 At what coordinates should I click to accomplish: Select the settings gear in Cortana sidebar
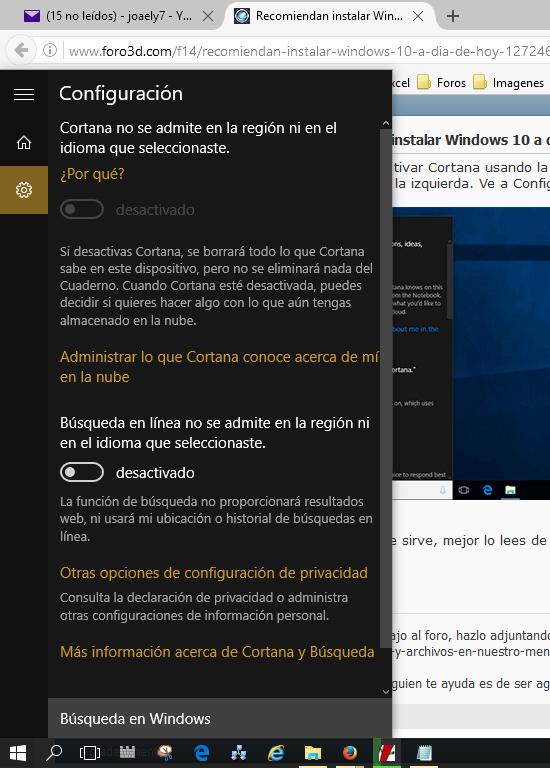pyautogui.click(x=24, y=190)
